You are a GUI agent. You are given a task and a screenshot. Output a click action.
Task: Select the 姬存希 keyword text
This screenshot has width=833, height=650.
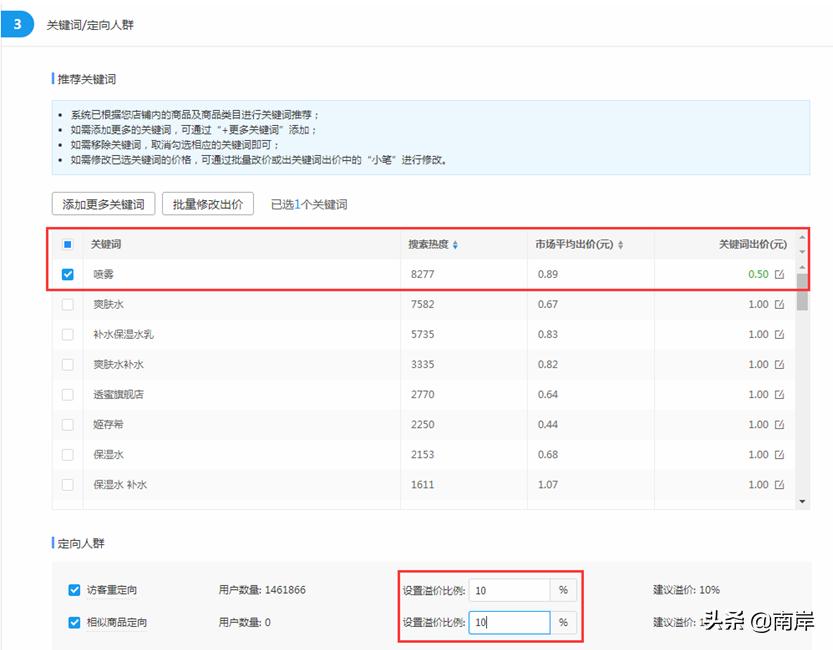click(x=108, y=424)
